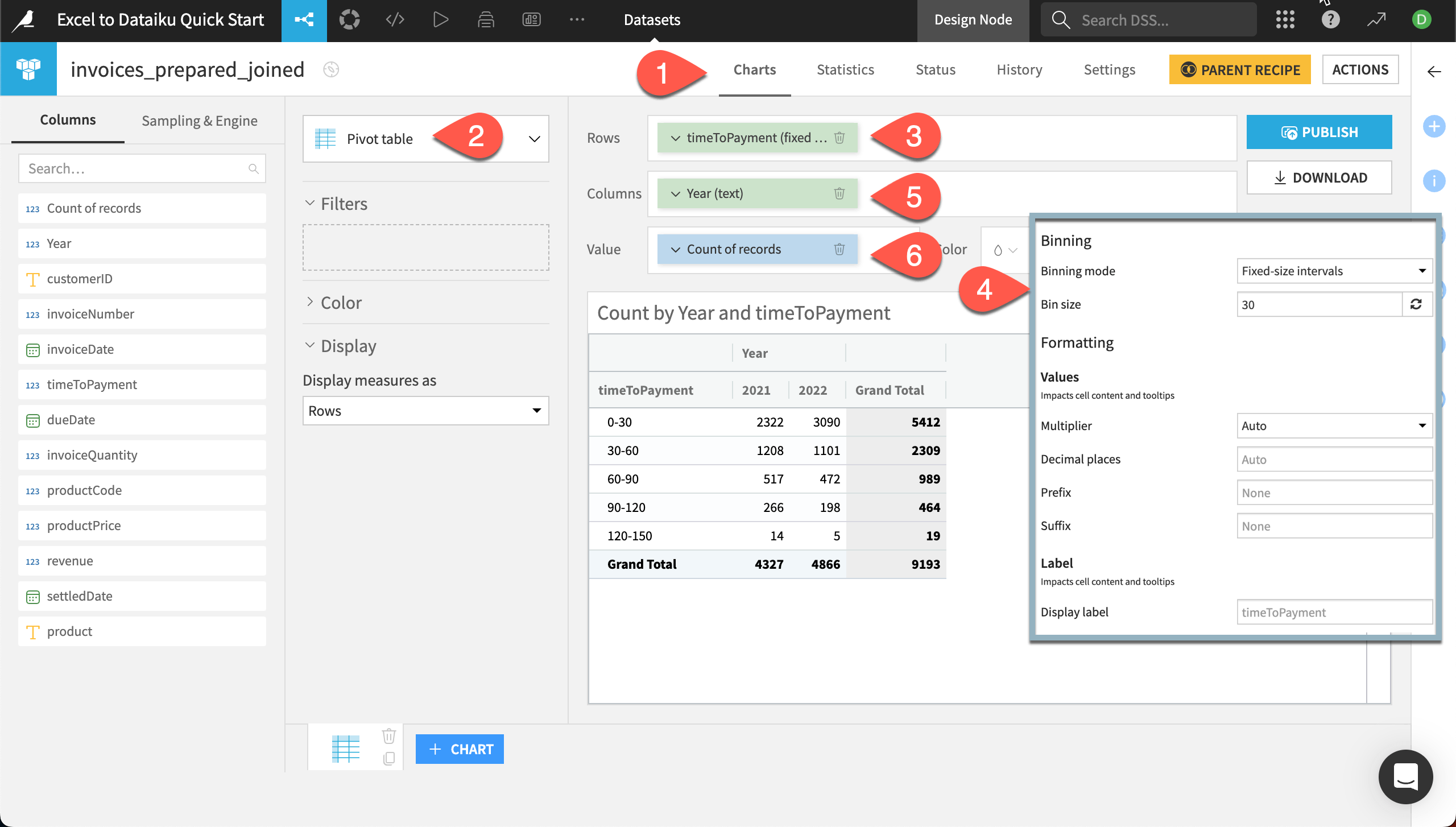Refresh the bin size value
This screenshot has height=827, width=1456.
coord(1416,304)
